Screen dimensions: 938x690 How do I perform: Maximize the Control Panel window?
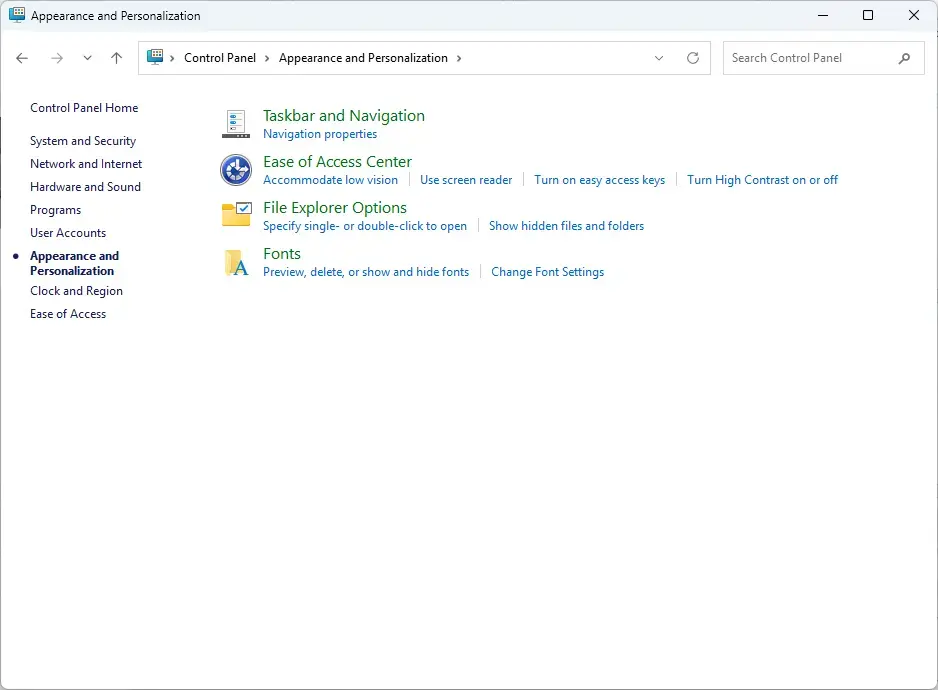click(x=868, y=15)
